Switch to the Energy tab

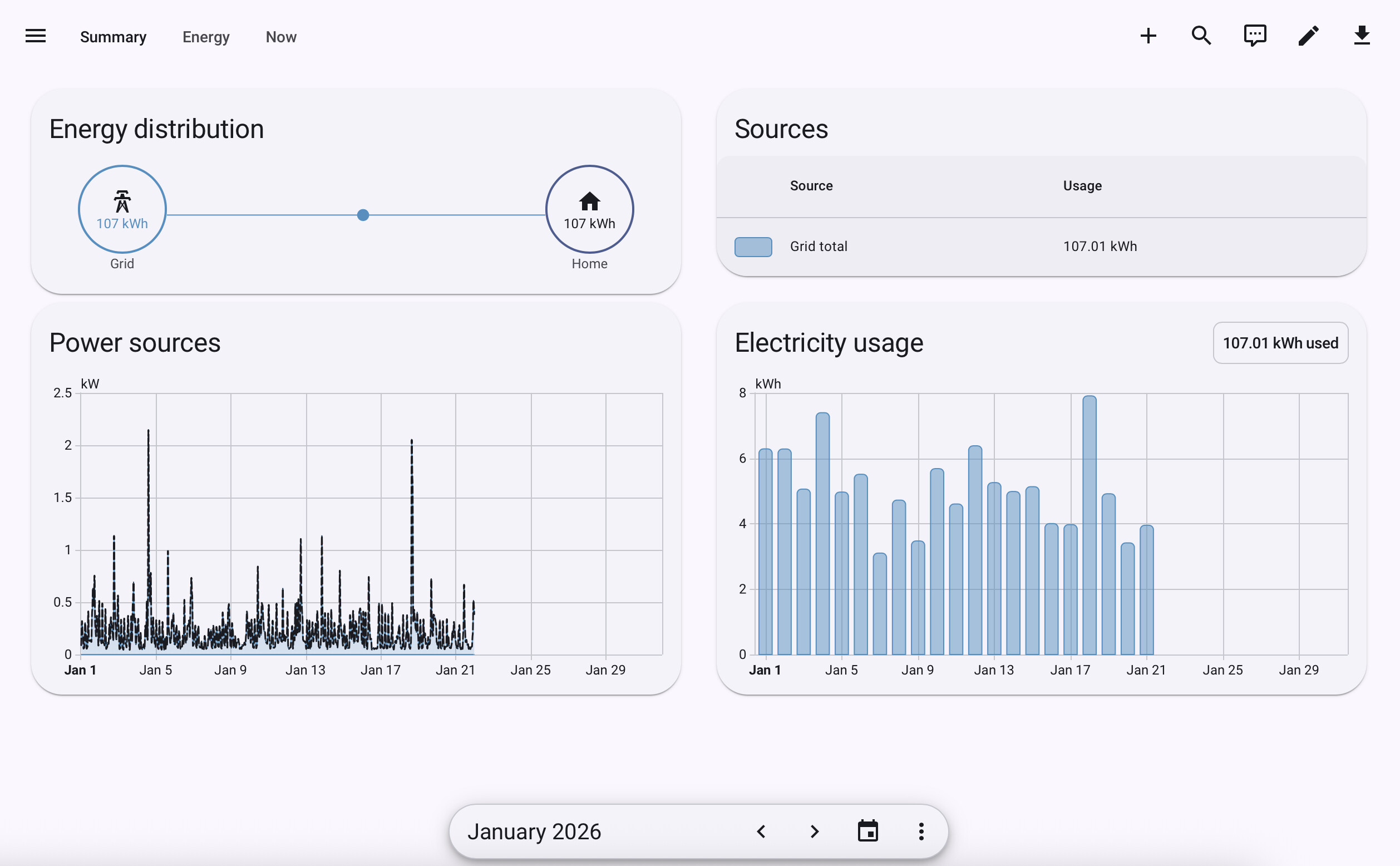205,37
